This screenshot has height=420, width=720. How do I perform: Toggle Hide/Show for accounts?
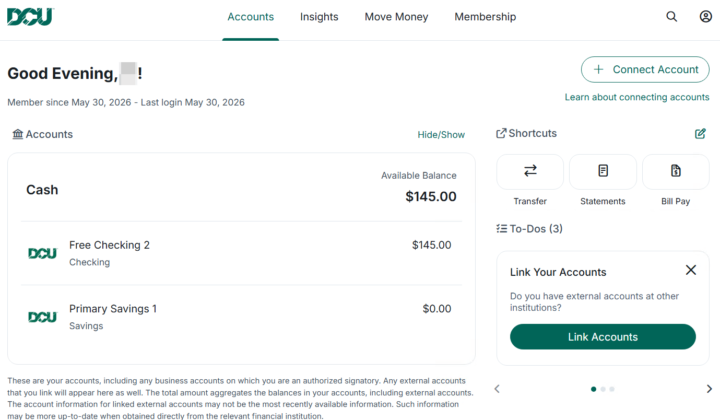pos(441,134)
